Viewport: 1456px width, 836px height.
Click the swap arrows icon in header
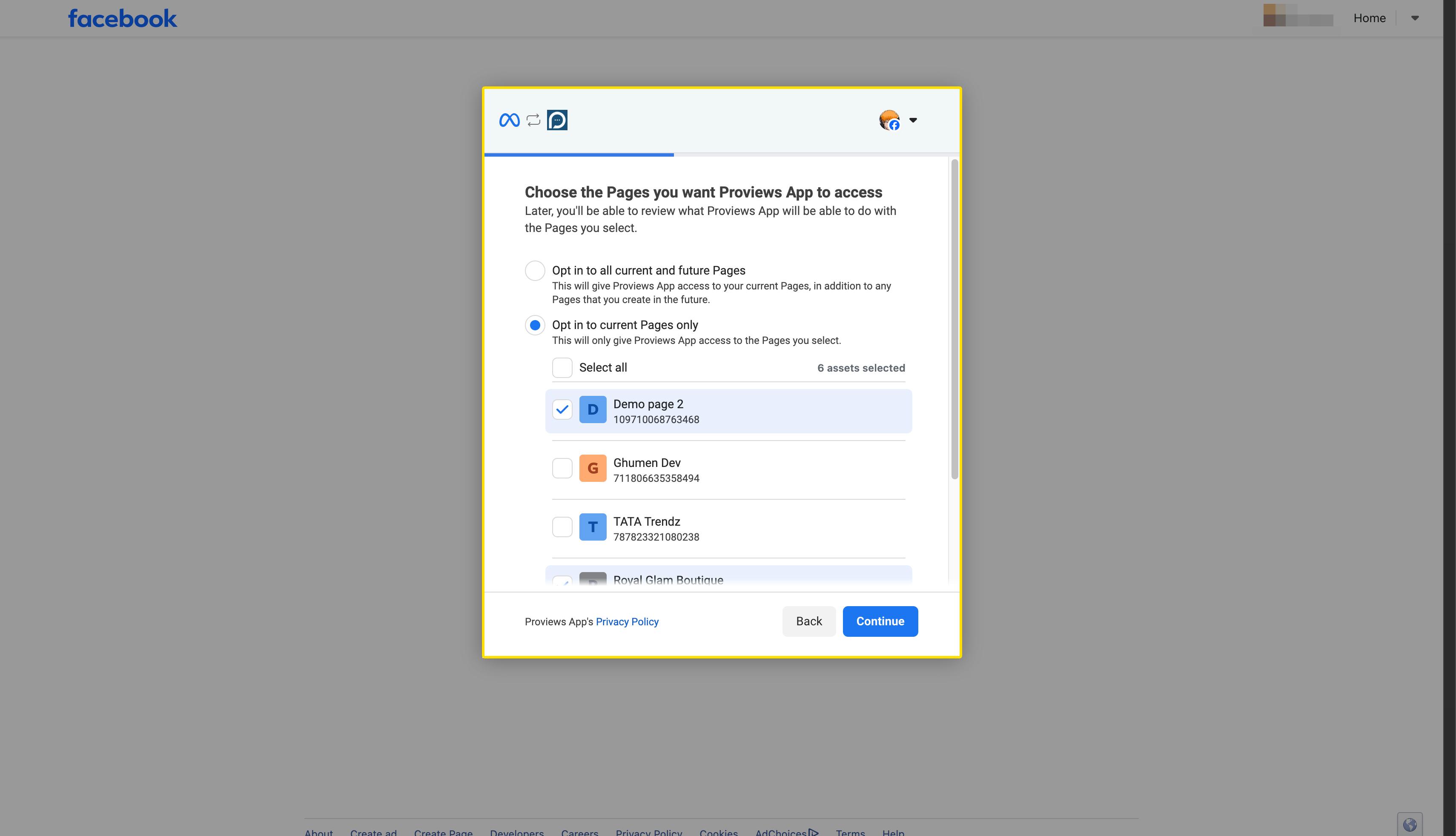(x=533, y=120)
